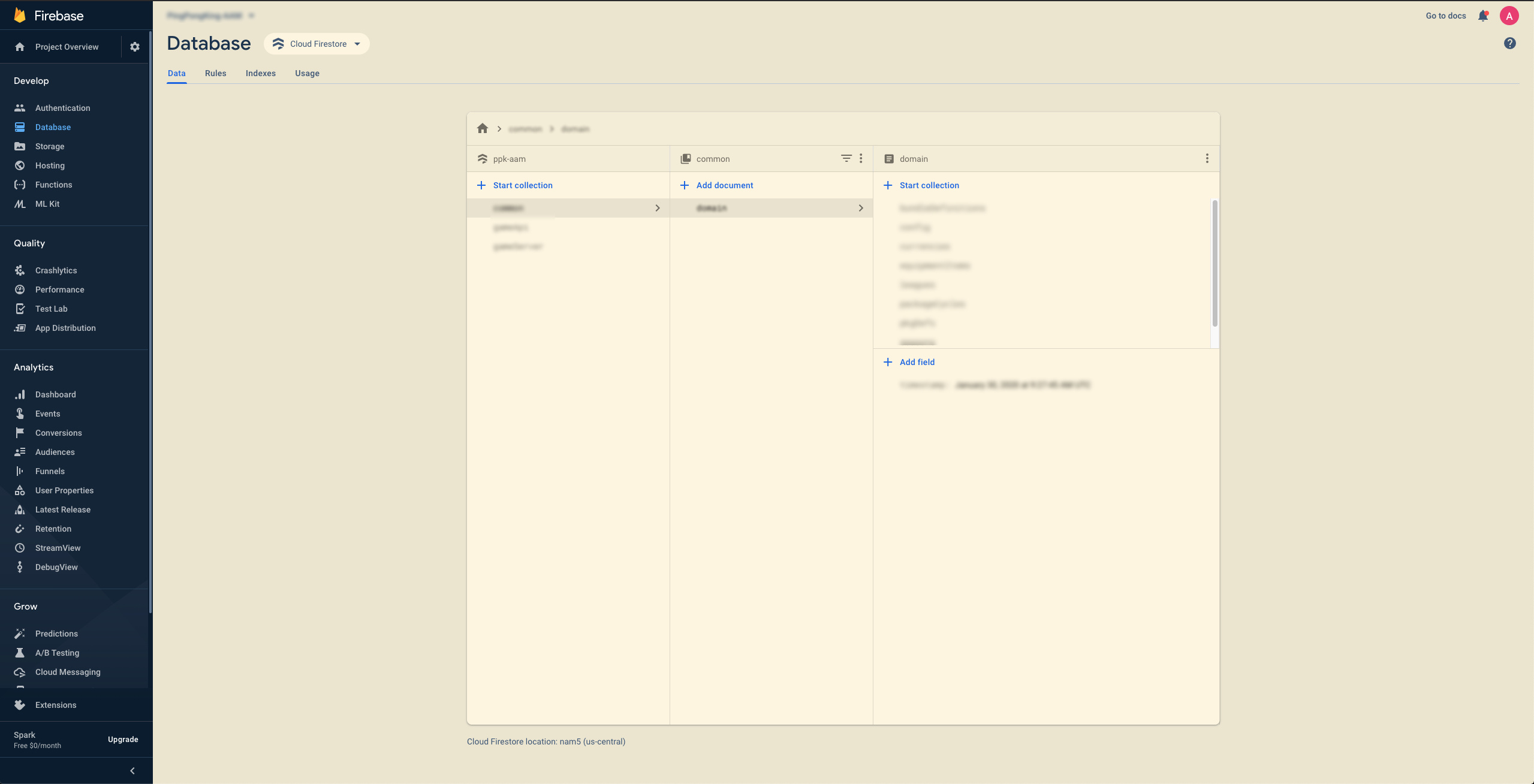Open Crashlytics in the sidebar

[56, 270]
